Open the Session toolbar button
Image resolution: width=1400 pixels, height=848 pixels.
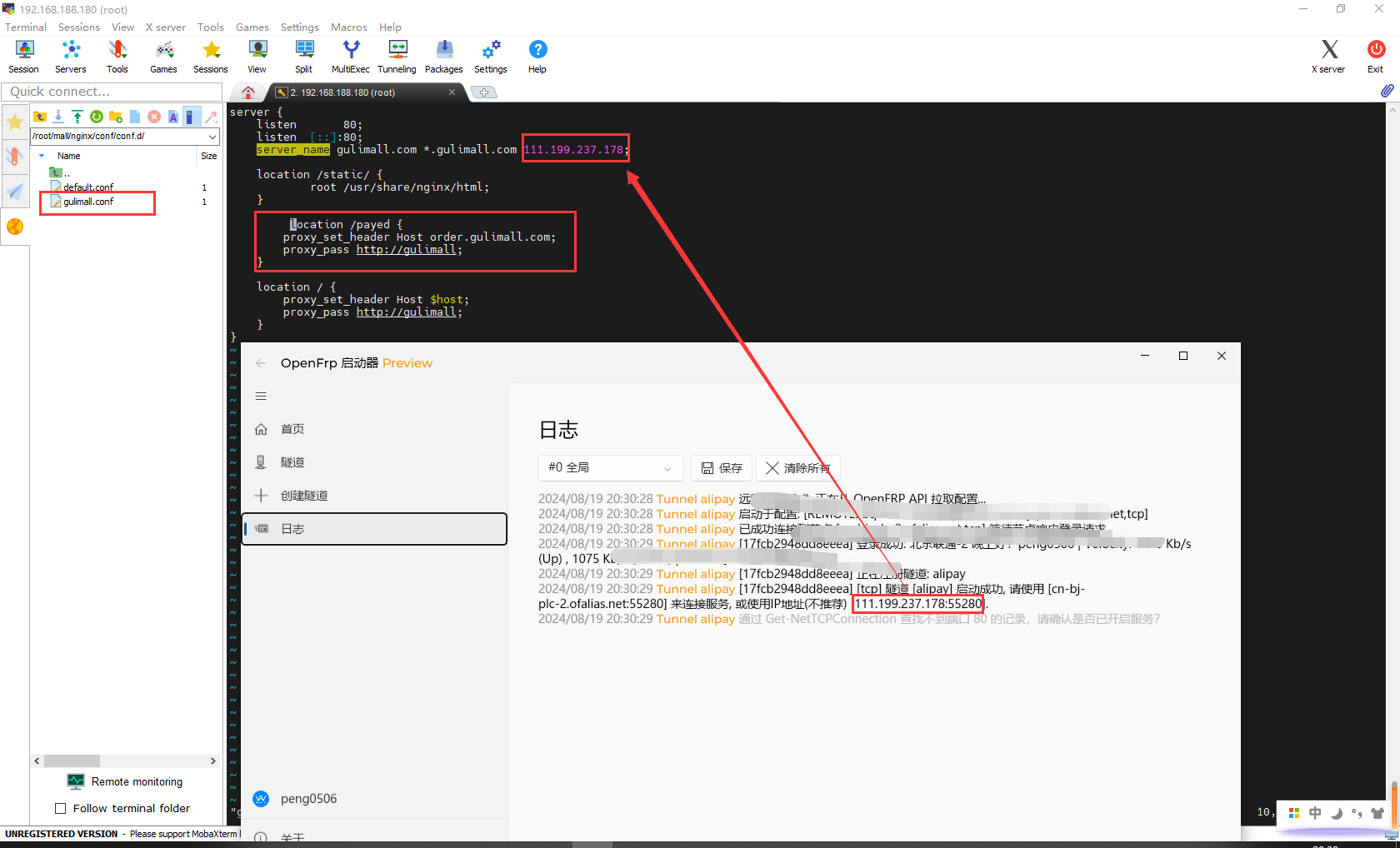coord(23,57)
